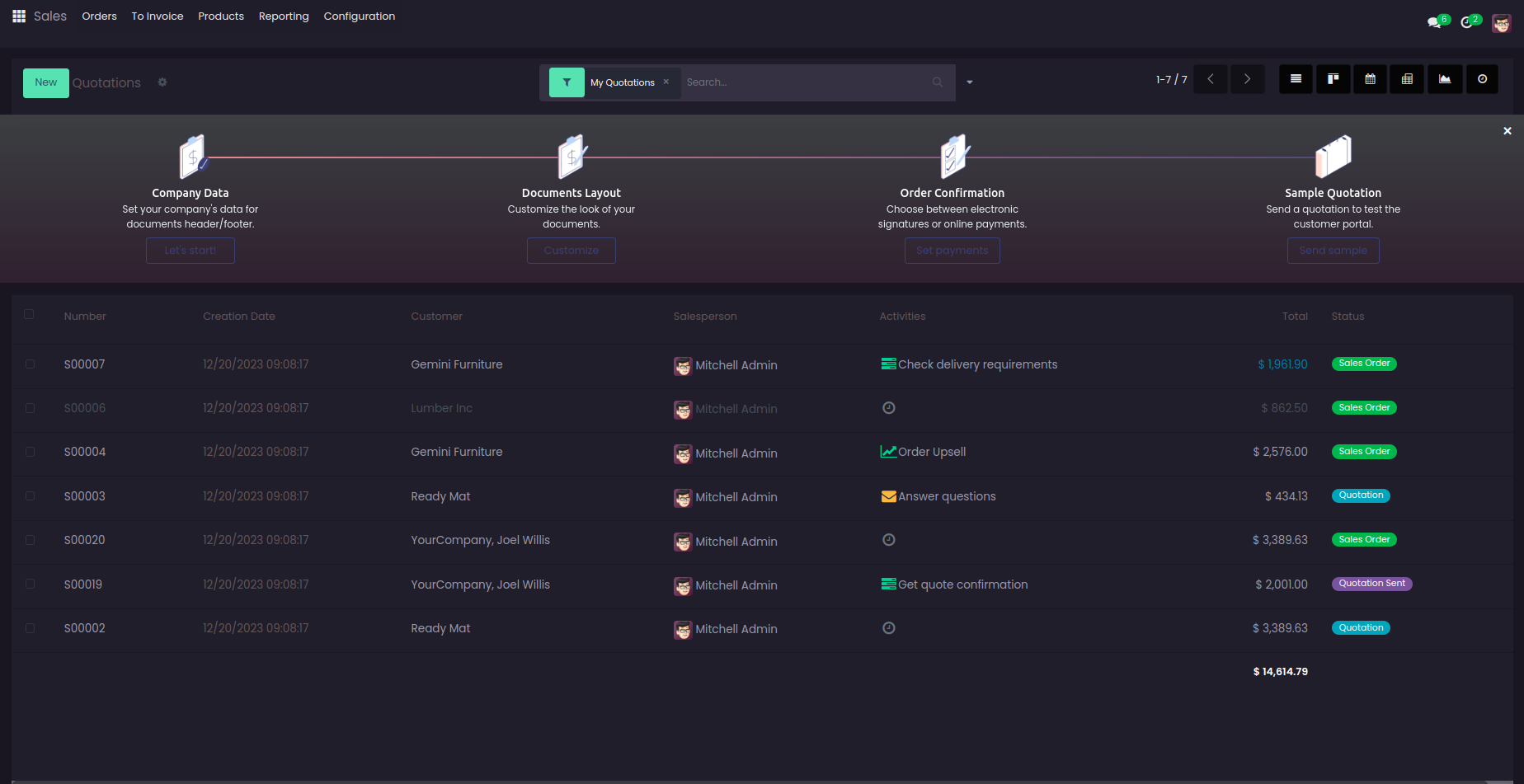The height and width of the screenshot is (784, 1524).
Task: Click the Company Data step icon
Action: pos(193,157)
